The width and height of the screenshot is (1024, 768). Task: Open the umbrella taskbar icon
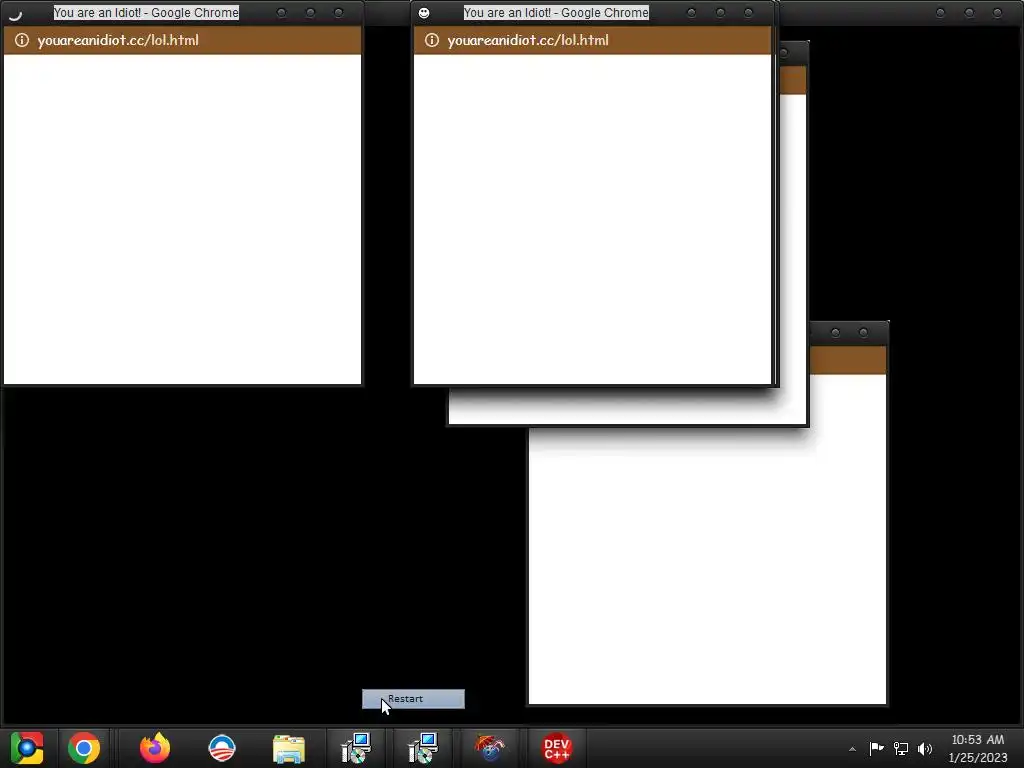(x=490, y=748)
